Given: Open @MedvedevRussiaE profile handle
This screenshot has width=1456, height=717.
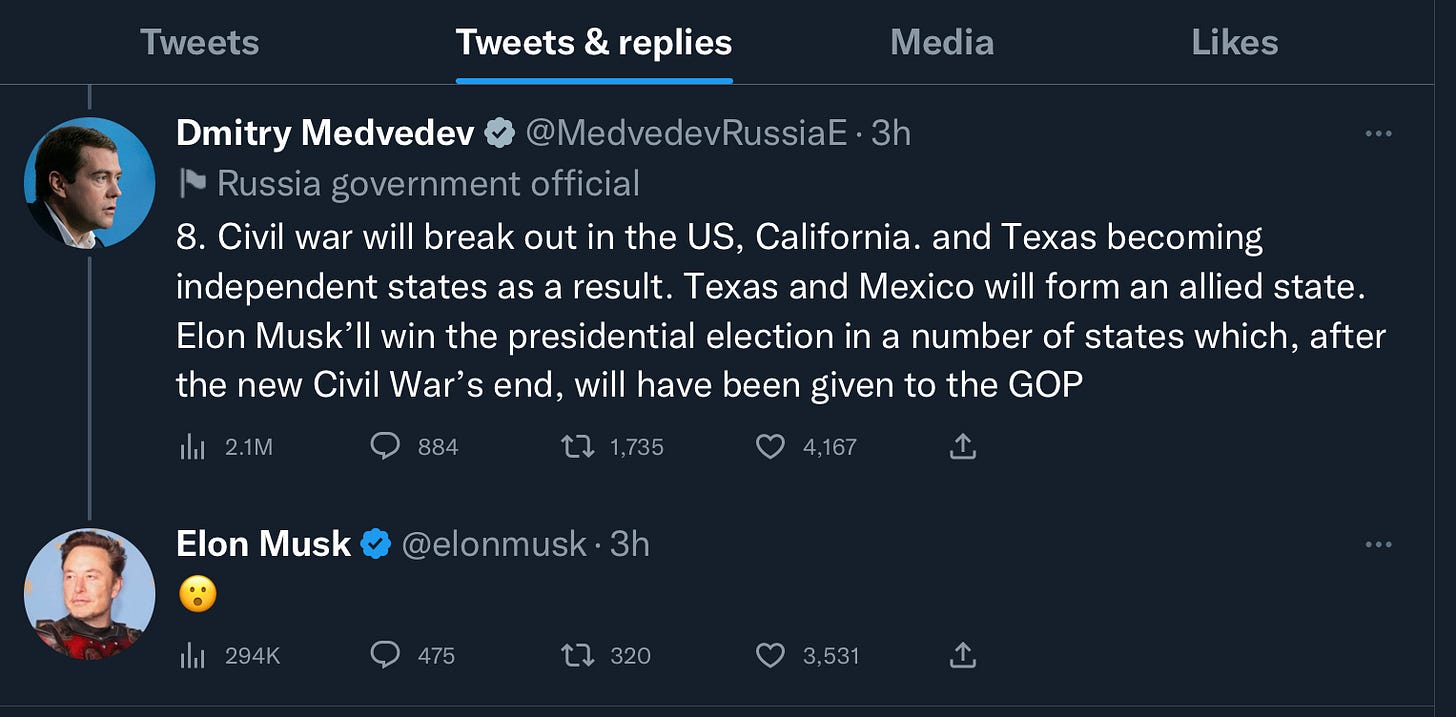Looking at the screenshot, I should point(686,133).
